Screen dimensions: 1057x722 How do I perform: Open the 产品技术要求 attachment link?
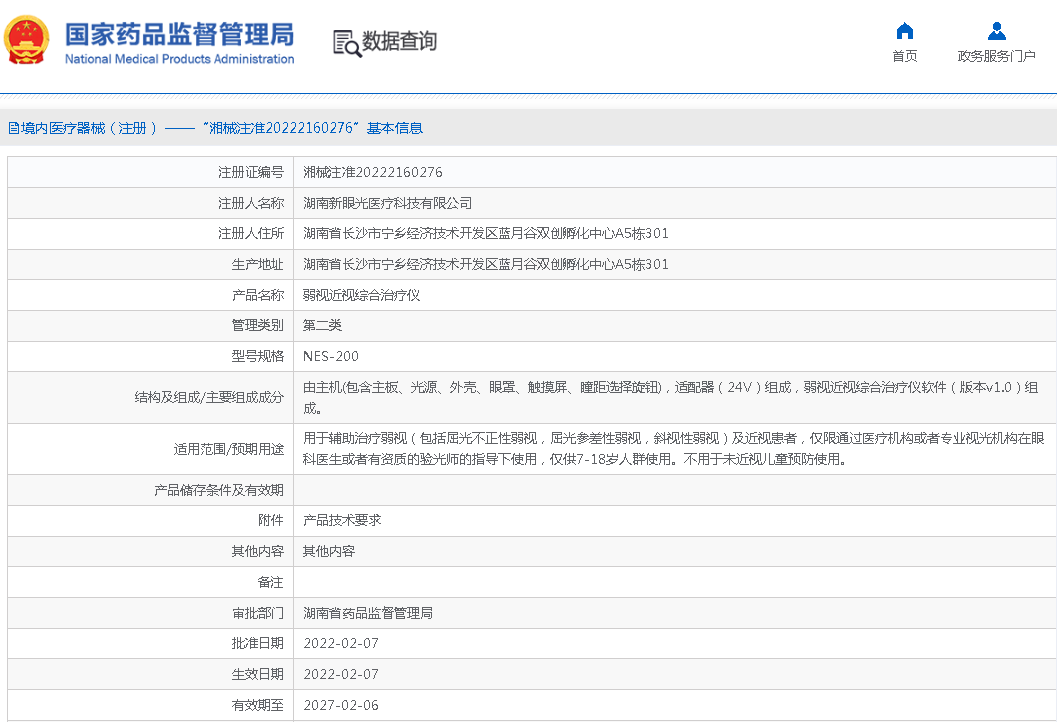coord(342,520)
